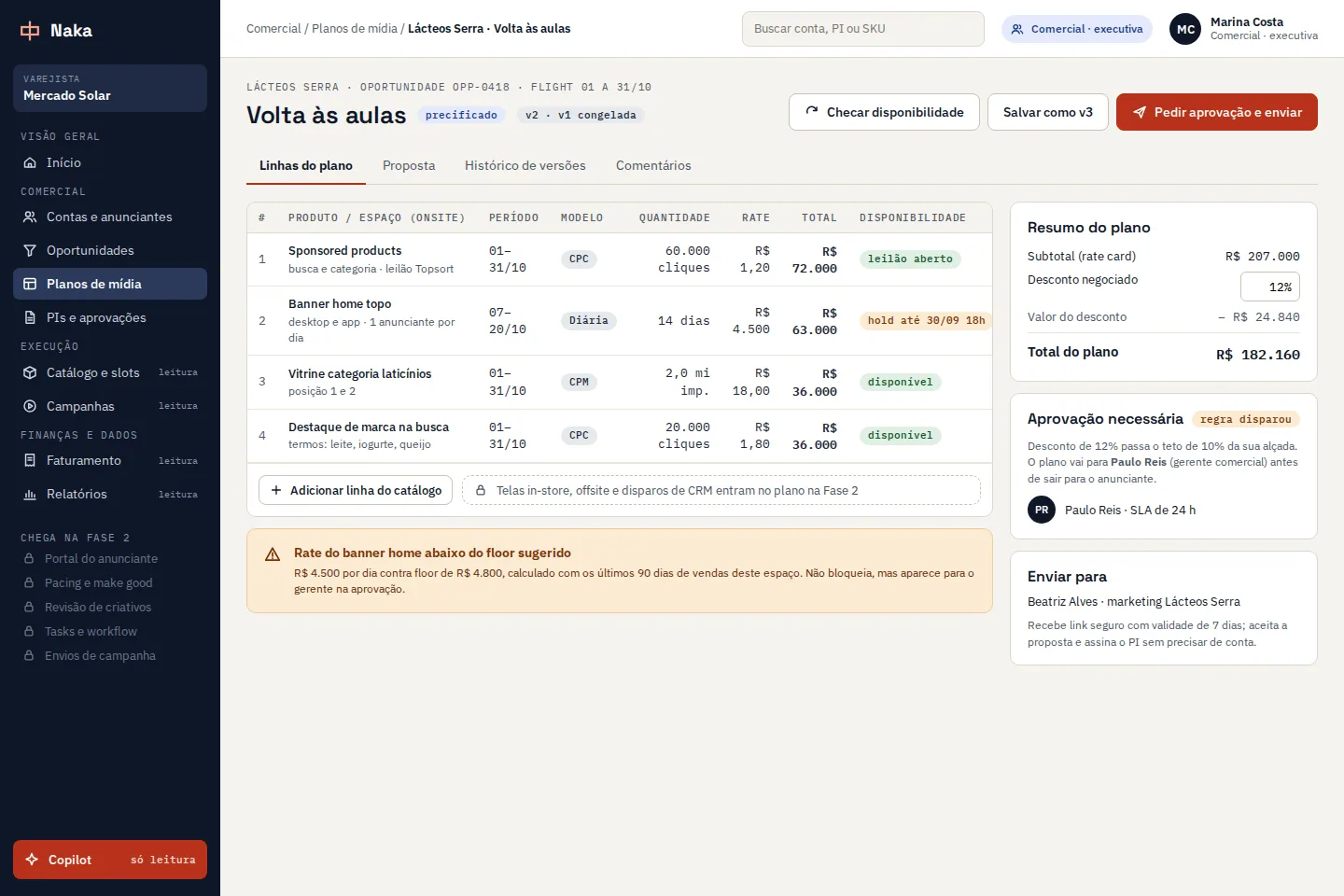Click the leilão aberto availability badge
1344x896 pixels.
910,259
